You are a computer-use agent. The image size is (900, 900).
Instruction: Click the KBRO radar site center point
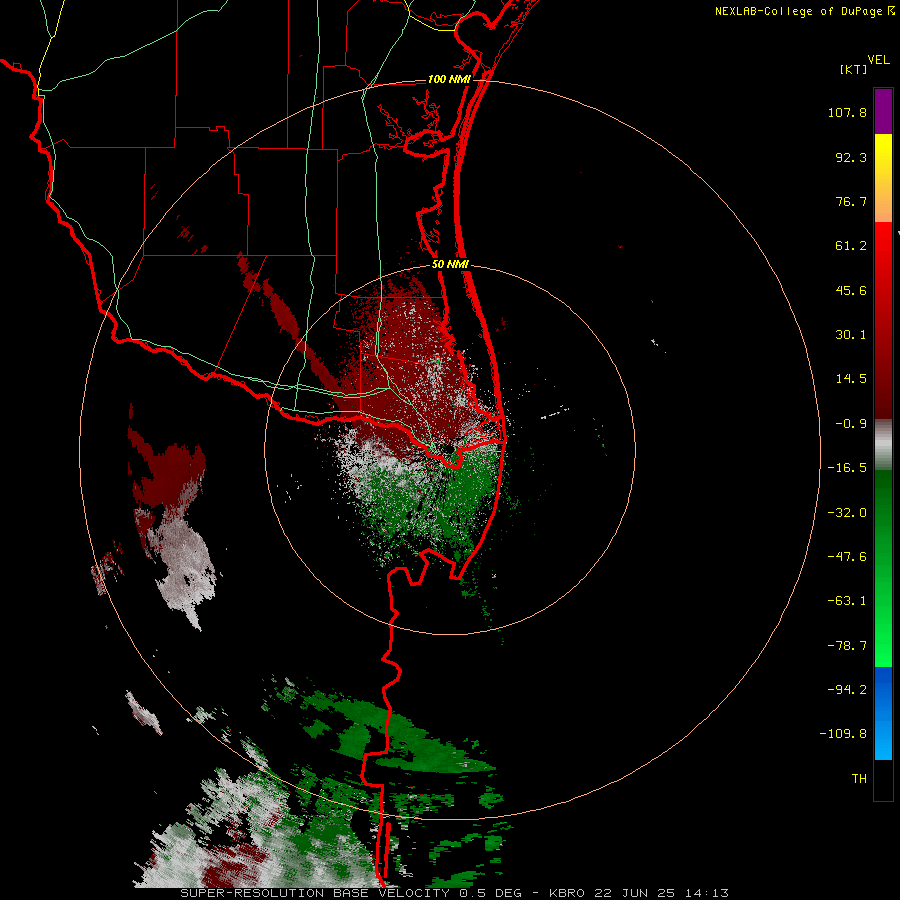click(x=449, y=449)
